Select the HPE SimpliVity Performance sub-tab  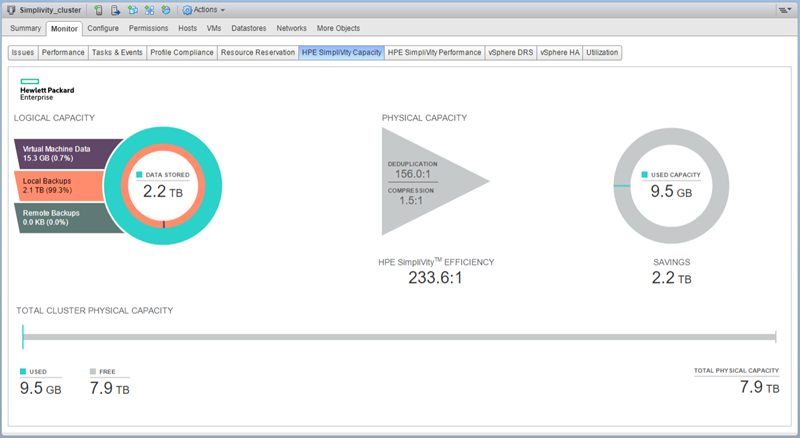434,52
